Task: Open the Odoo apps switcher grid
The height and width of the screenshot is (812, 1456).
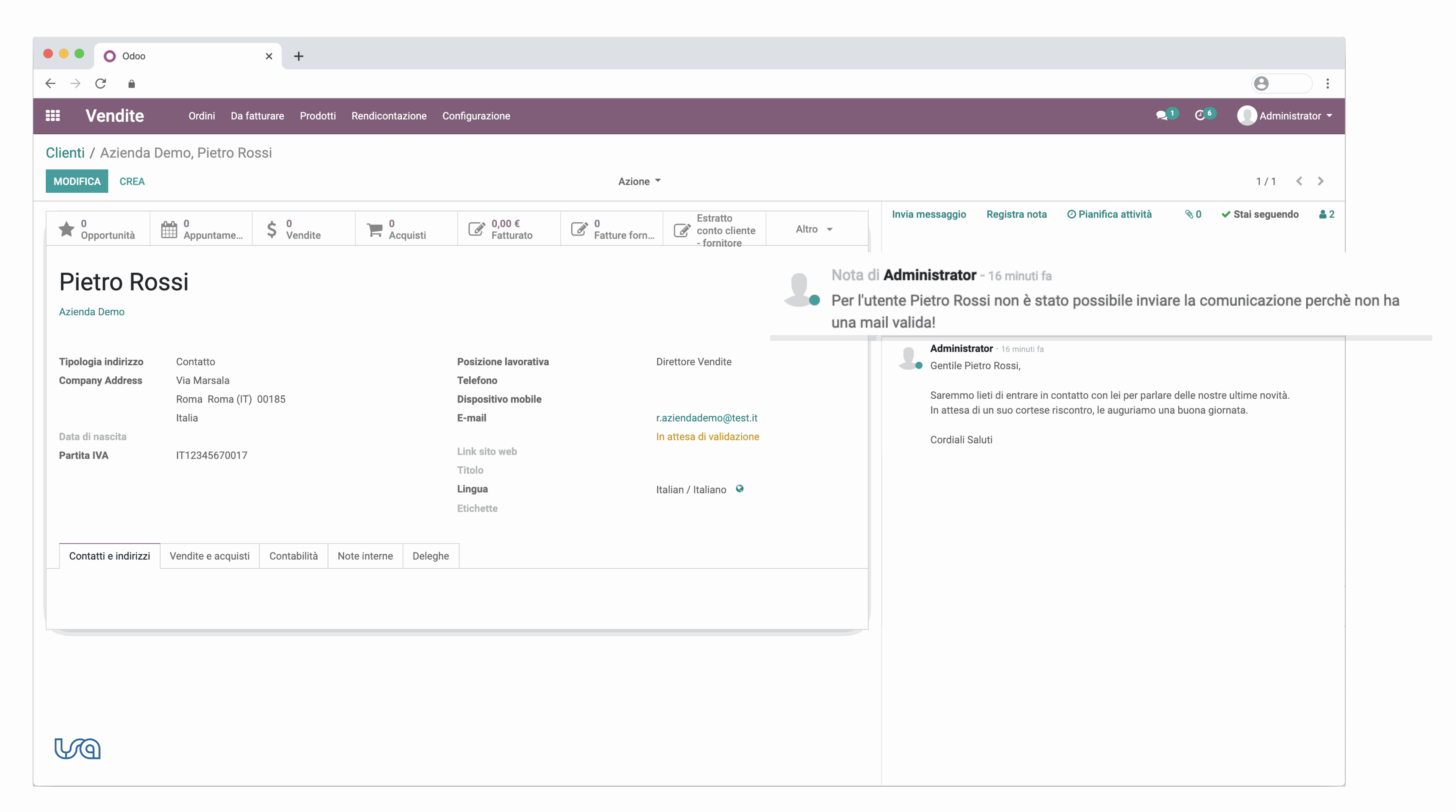Action: pos(53,115)
